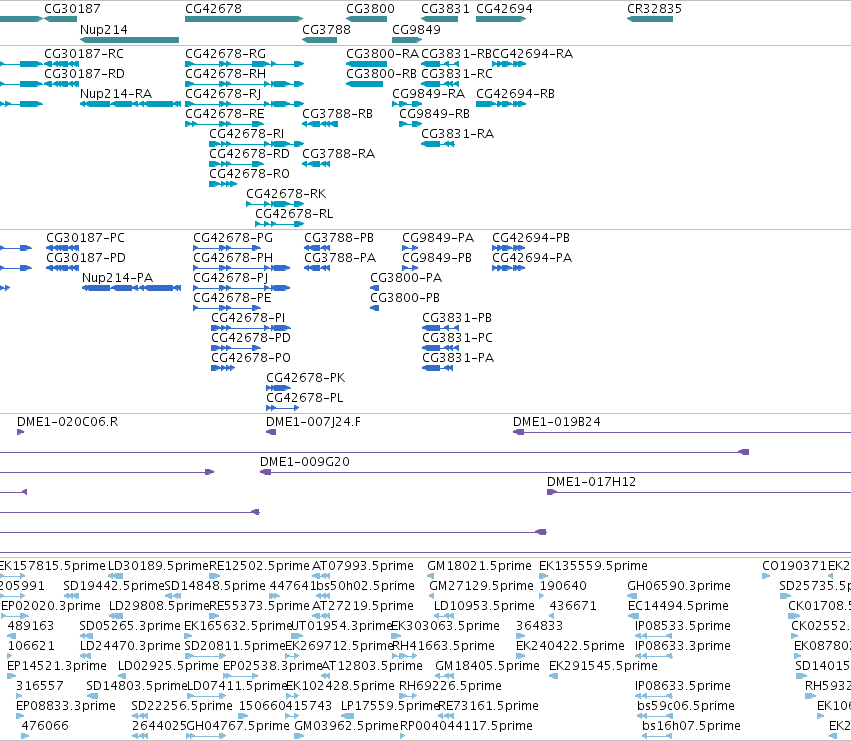Click CDS label CG3831-PA
Image resolution: width=851 pixels, height=741 pixels.
click(x=458, y=358)
